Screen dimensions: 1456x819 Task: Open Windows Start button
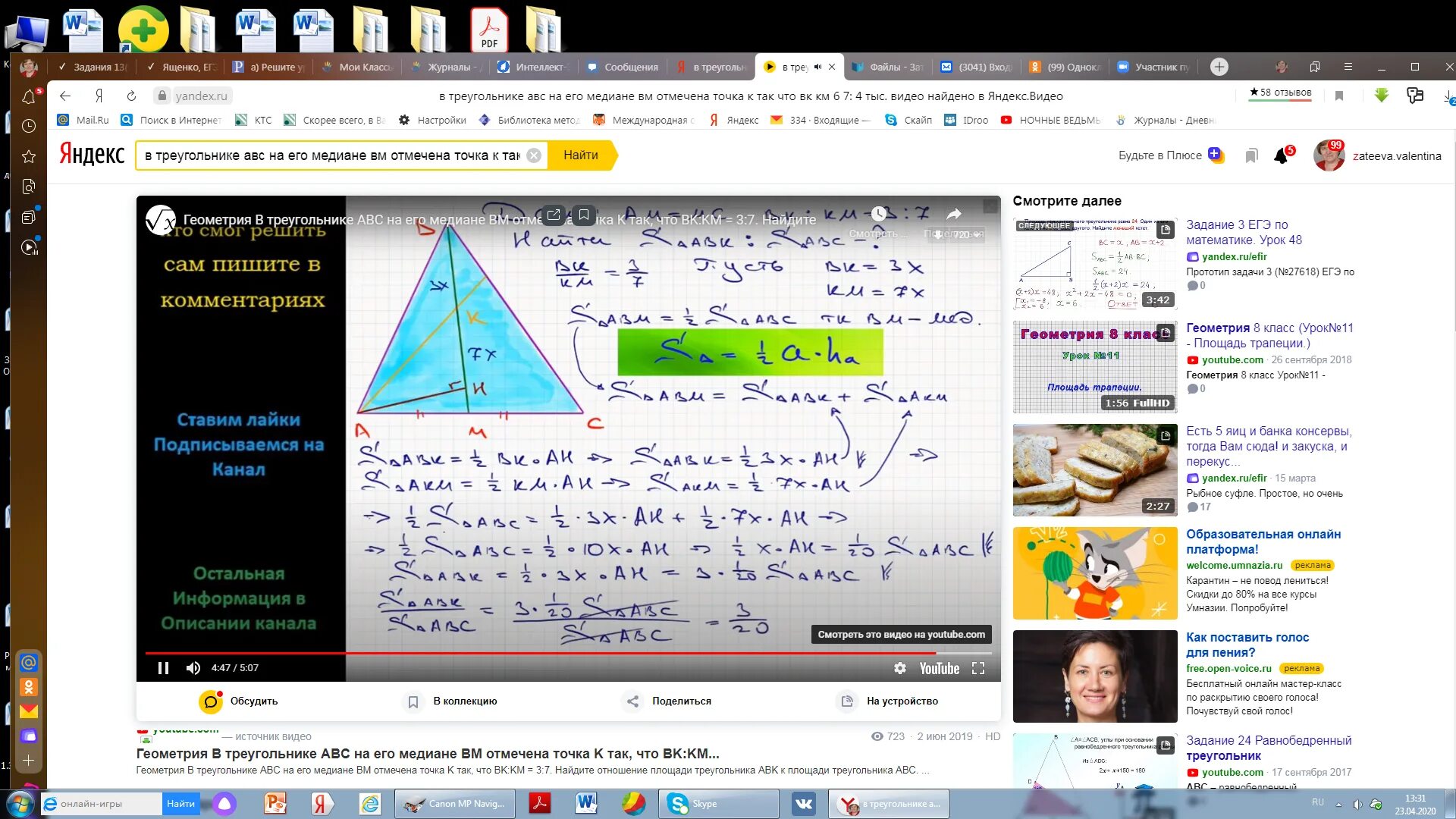point(20,804)
